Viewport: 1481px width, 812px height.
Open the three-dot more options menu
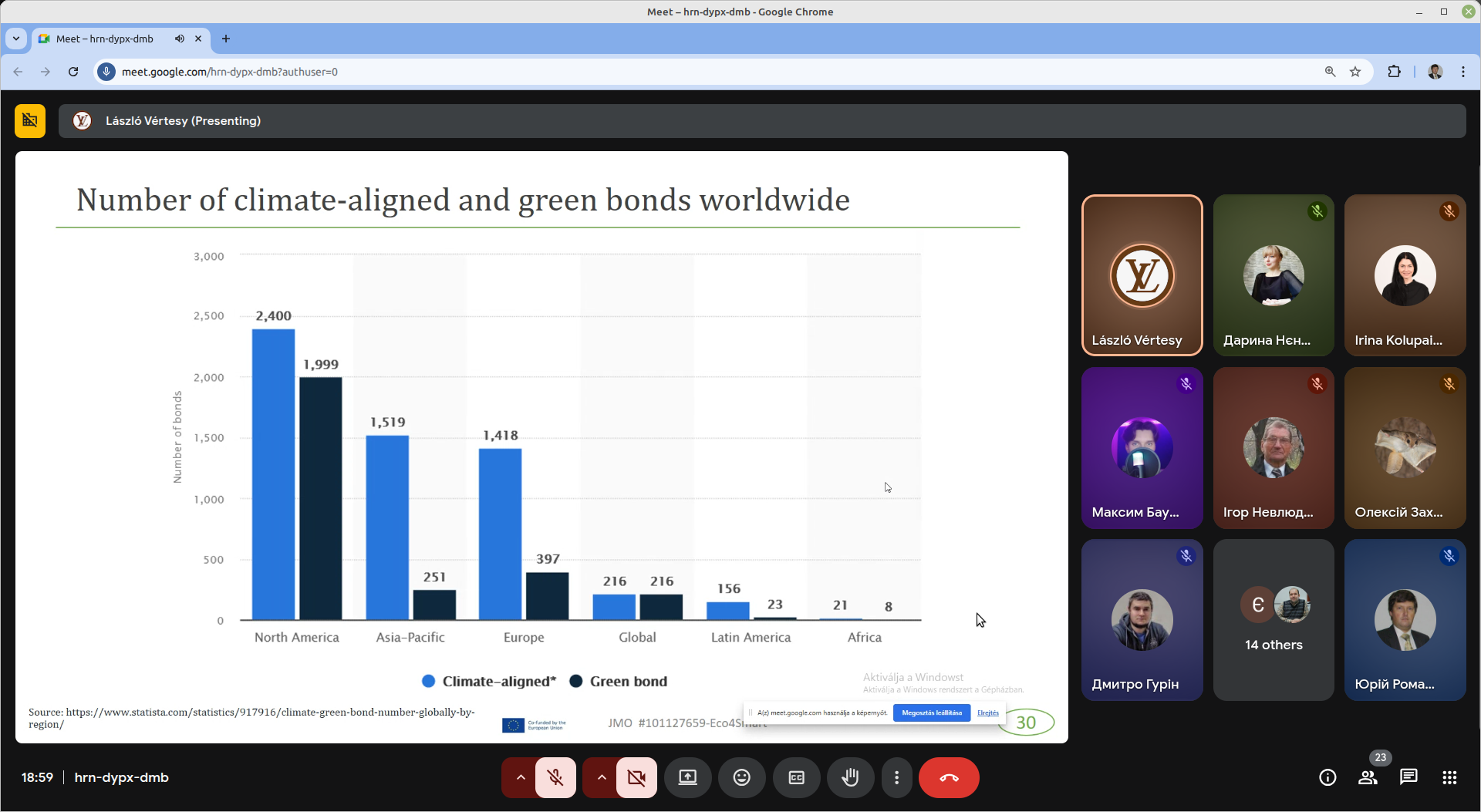[x=896, y=777]
